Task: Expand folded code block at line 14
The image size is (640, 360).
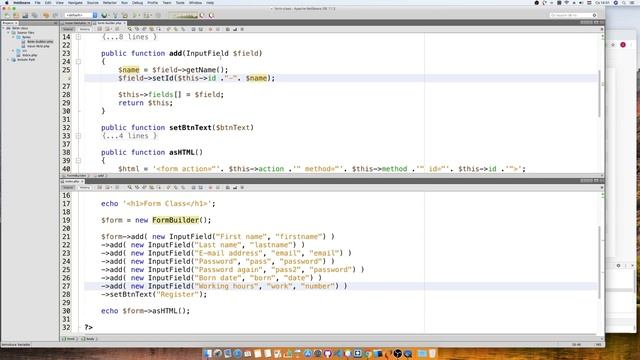Action: [x=78, y=37]
